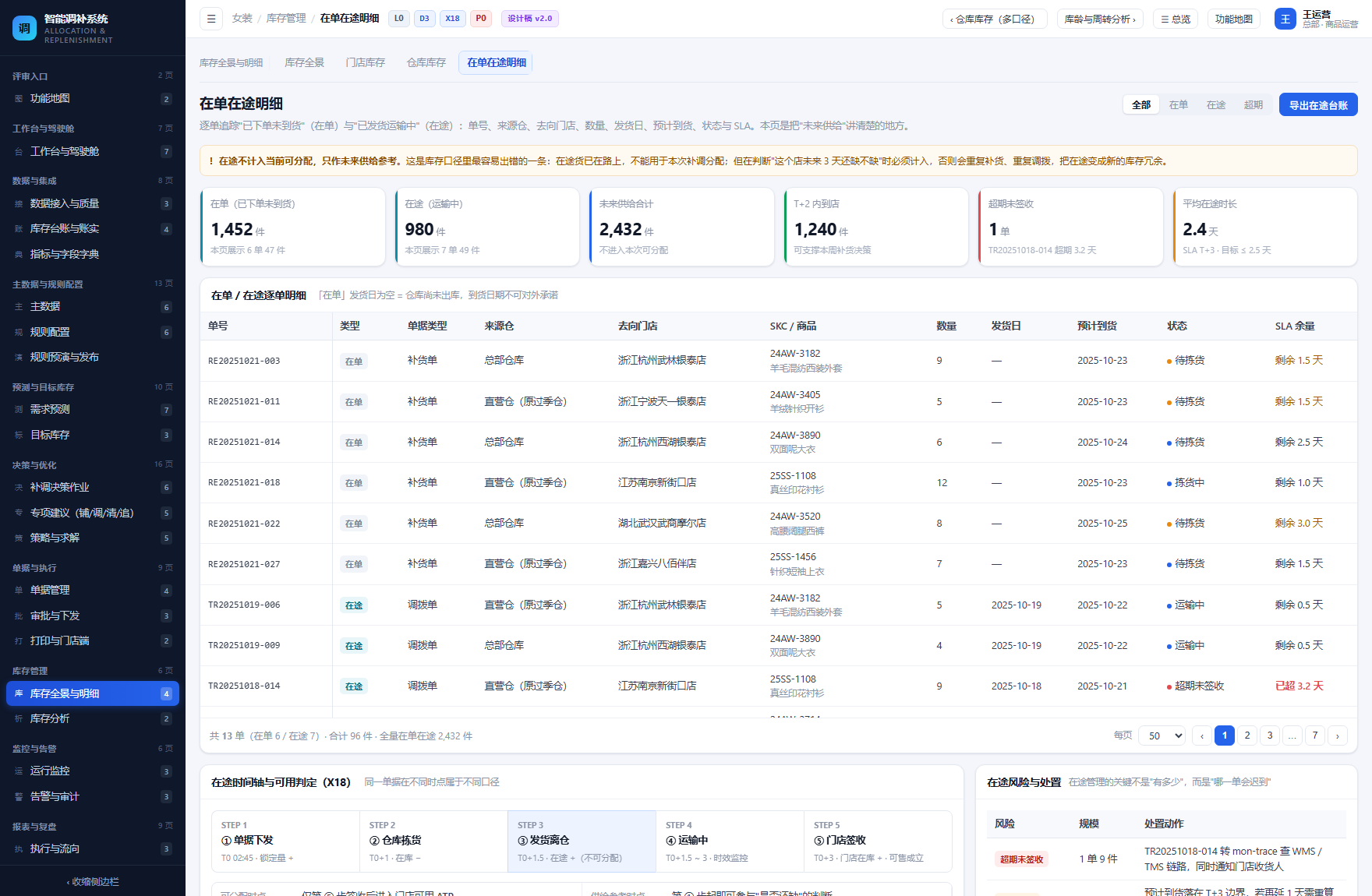Viewport: 1372px width, 896px height.
Task: Open 规则配置 sidebar item
Action: click(93, 333)
